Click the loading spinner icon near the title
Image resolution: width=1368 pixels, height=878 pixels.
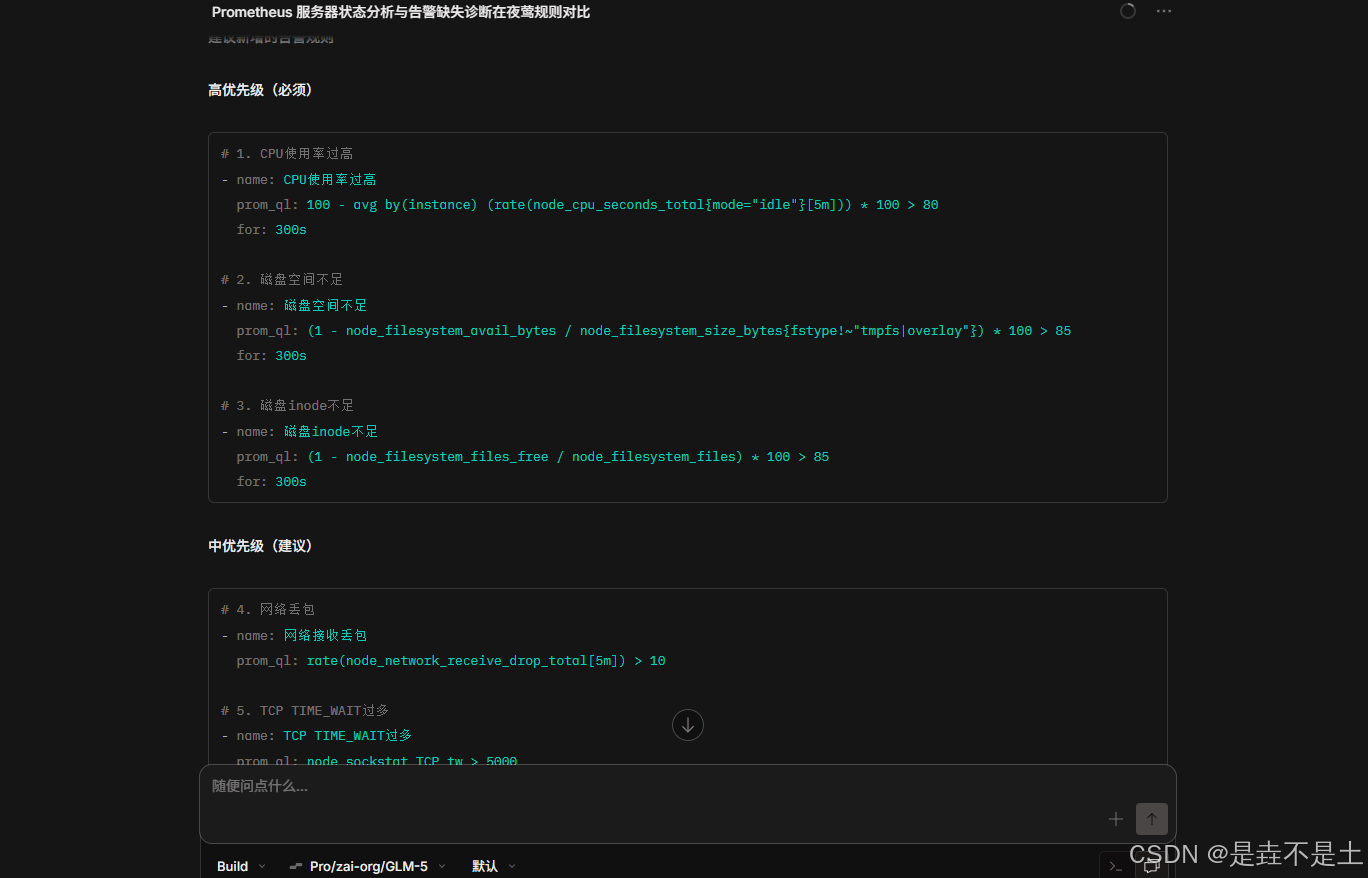1128,11
